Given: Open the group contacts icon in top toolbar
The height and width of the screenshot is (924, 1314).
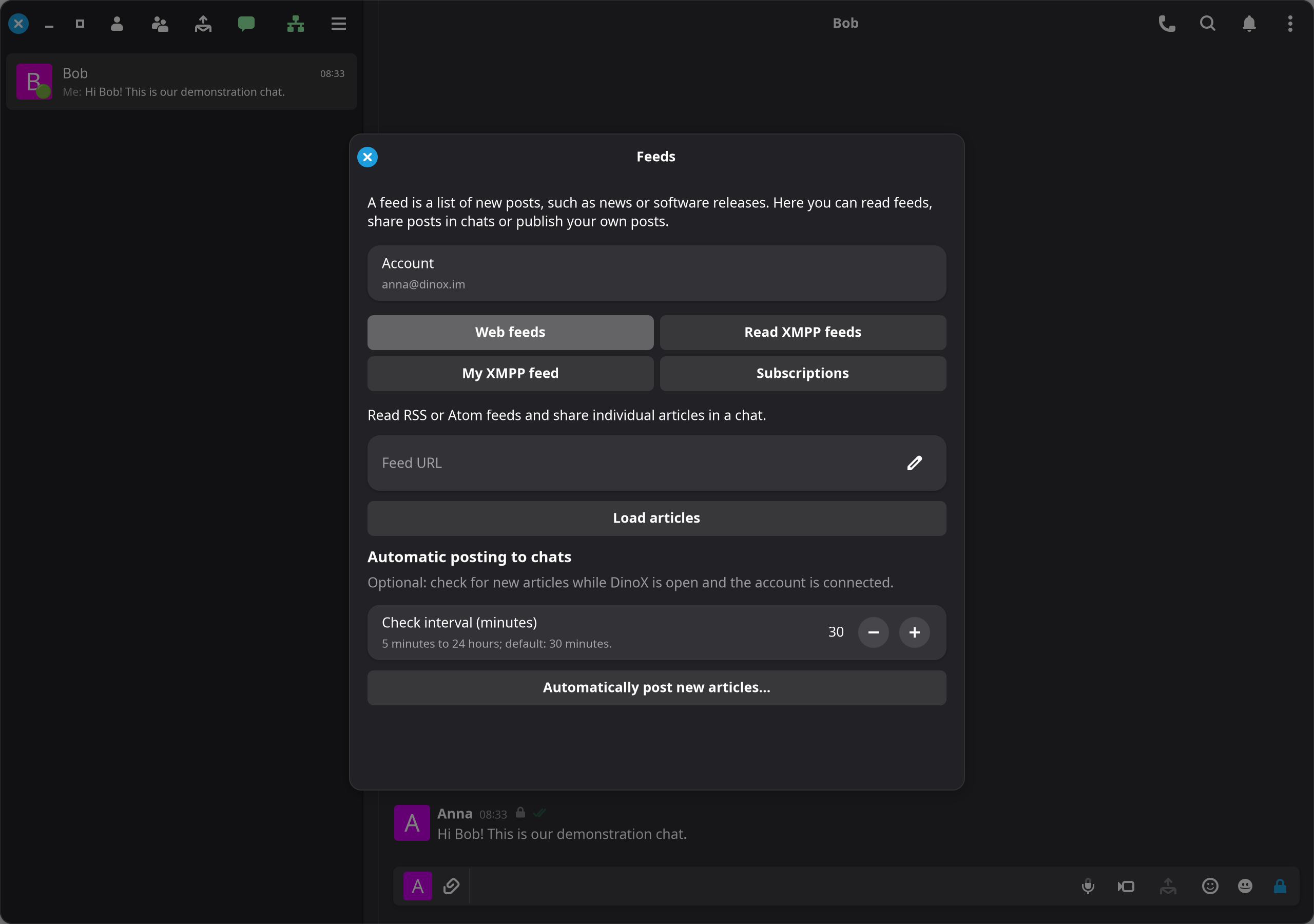Looking at the screenshot, I should click(160, 24).
